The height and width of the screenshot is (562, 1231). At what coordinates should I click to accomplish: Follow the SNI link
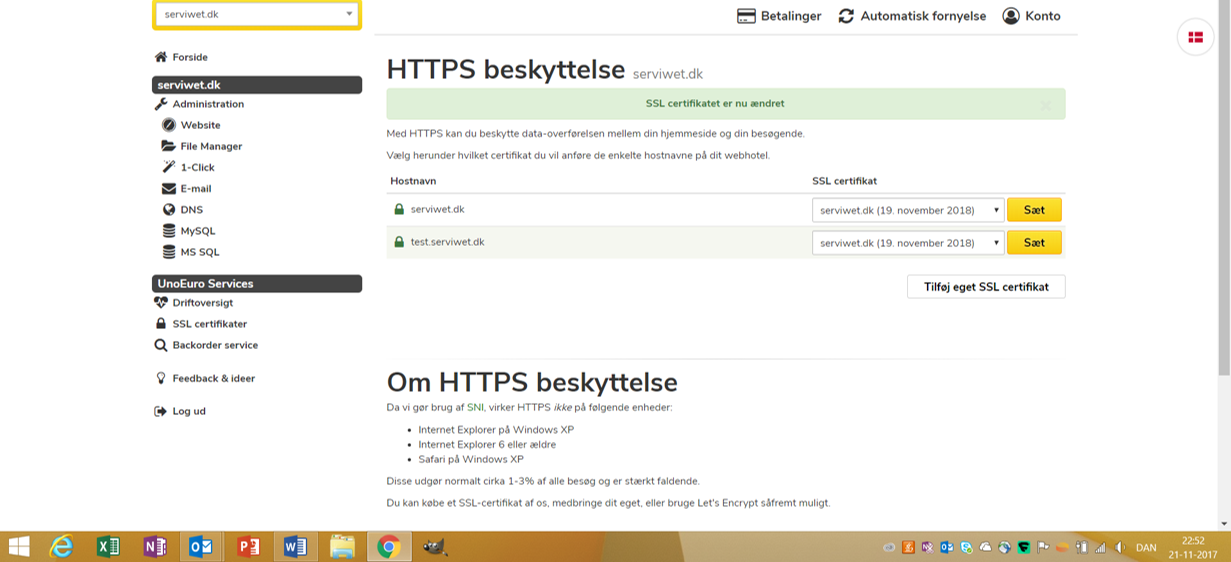pos(476,408)
